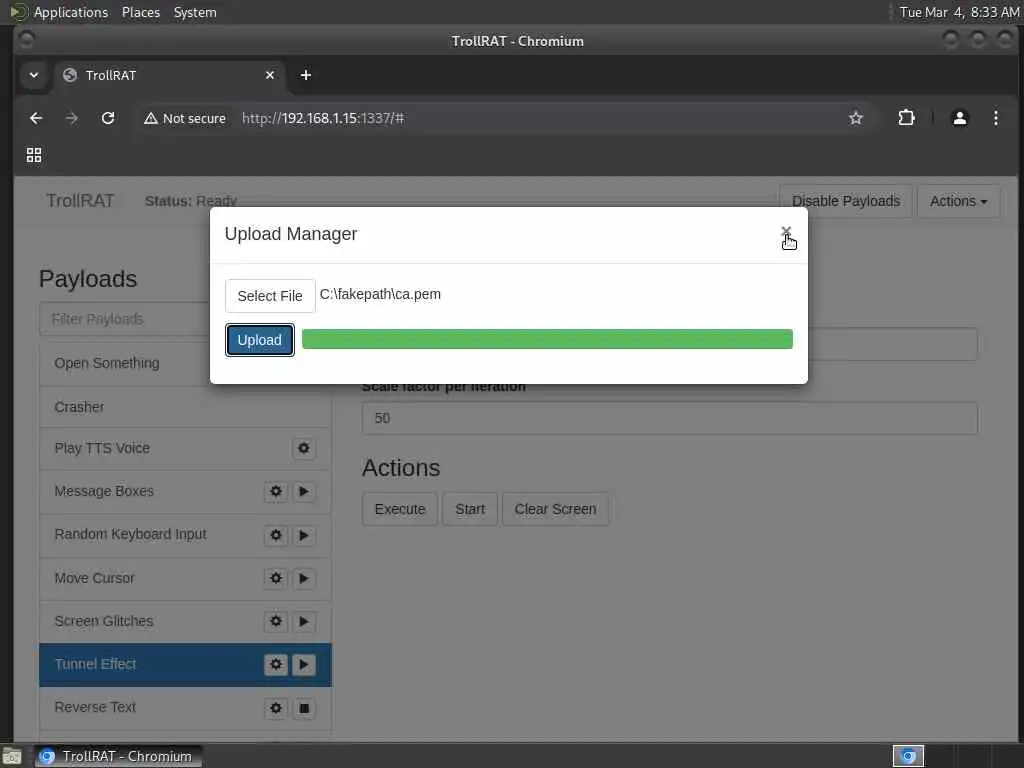Screen dimensions: 1024x768
Task: Click the C:\fakepath\ca.pem file name text
Action: (x=380, y=294)
